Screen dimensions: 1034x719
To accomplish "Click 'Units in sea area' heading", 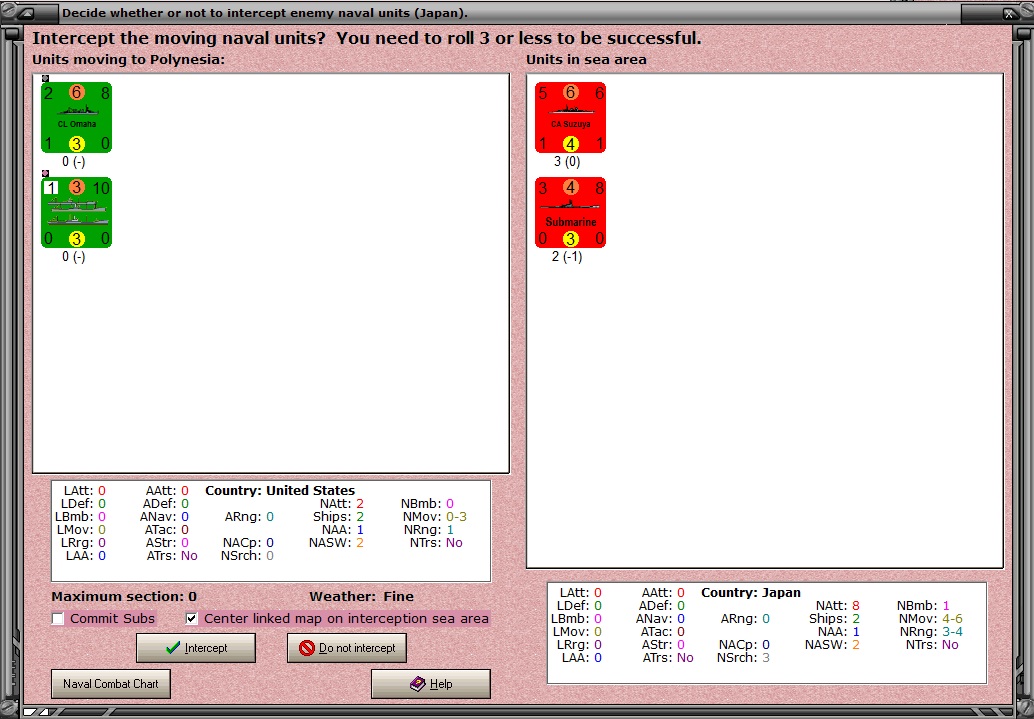I will [x=586, y=59].
